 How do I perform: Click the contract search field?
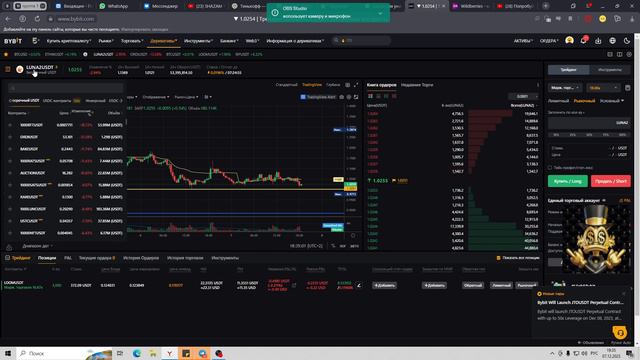(65, 88)
